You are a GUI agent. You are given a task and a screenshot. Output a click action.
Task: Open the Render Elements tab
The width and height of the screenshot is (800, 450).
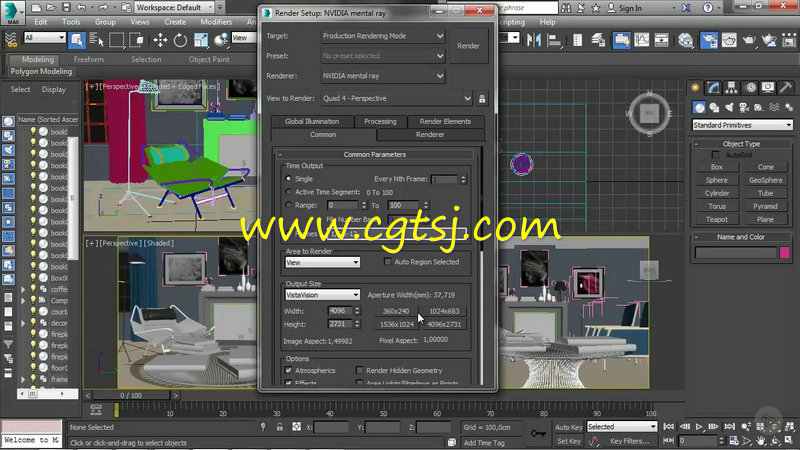click(445, 121)
